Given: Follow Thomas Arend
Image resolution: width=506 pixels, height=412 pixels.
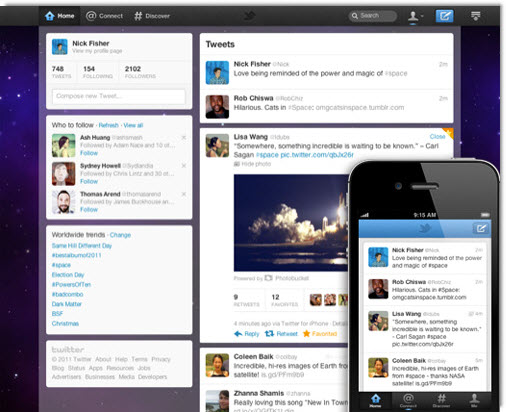Looking at the screenshot, I should click(x=89, y=209).
